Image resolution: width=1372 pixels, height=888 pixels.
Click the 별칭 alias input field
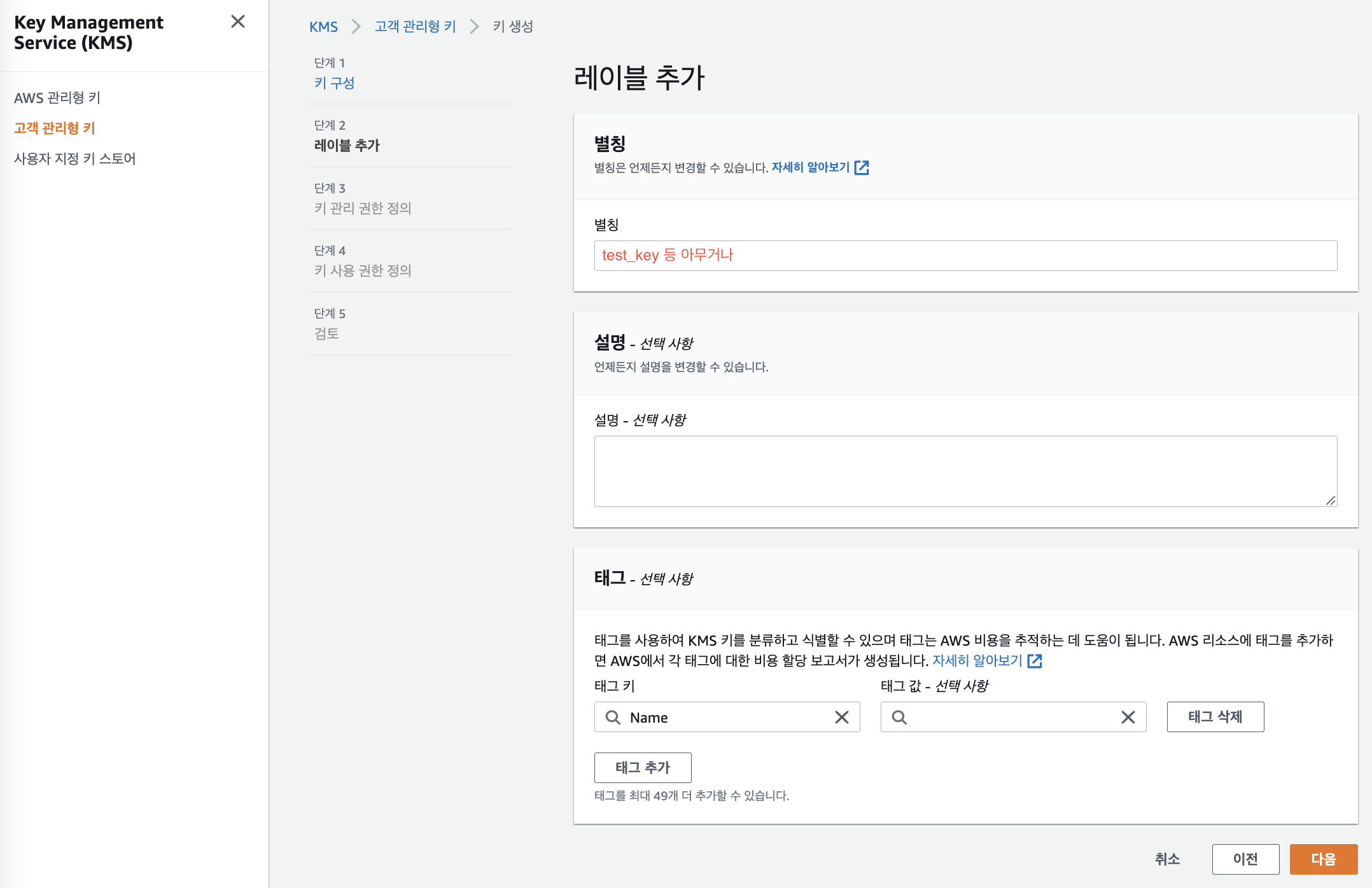click(x=965, y=256)
